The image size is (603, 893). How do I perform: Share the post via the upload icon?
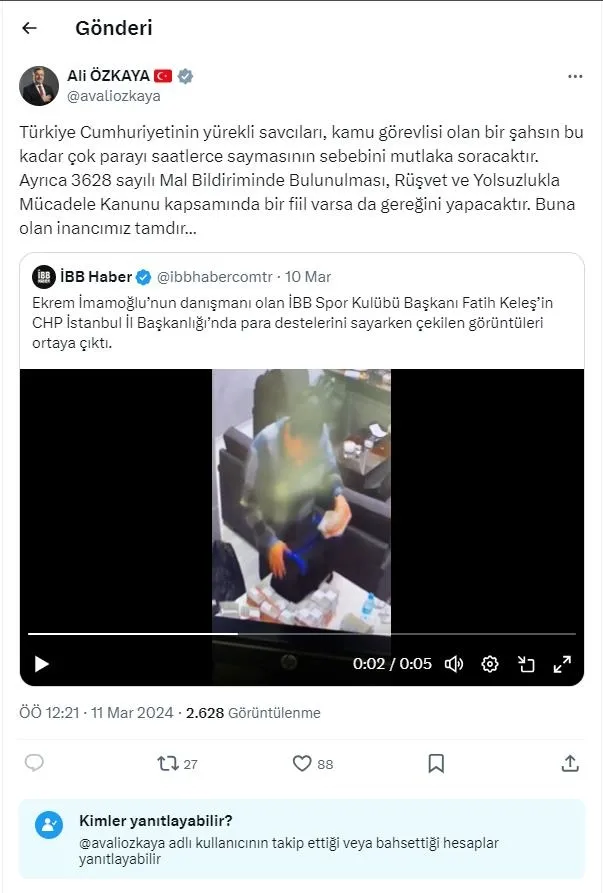tap(570, 763)
